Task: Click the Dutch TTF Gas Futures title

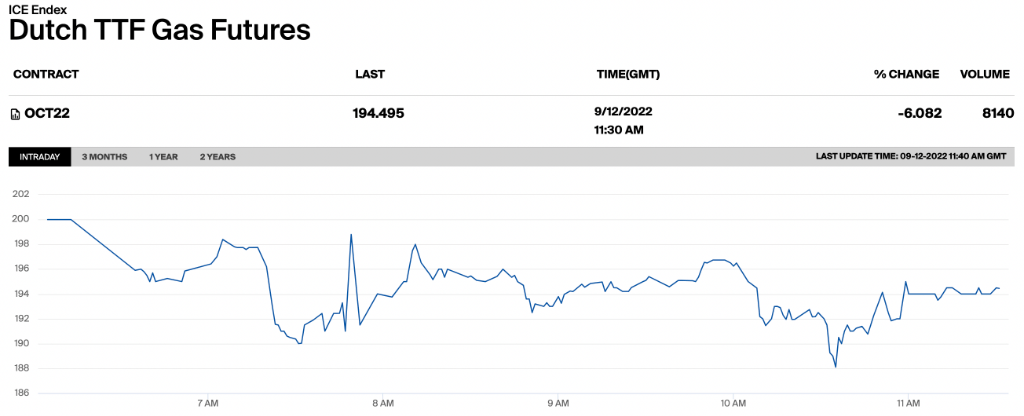Action: pyautogui.click(x=160, y=31)
